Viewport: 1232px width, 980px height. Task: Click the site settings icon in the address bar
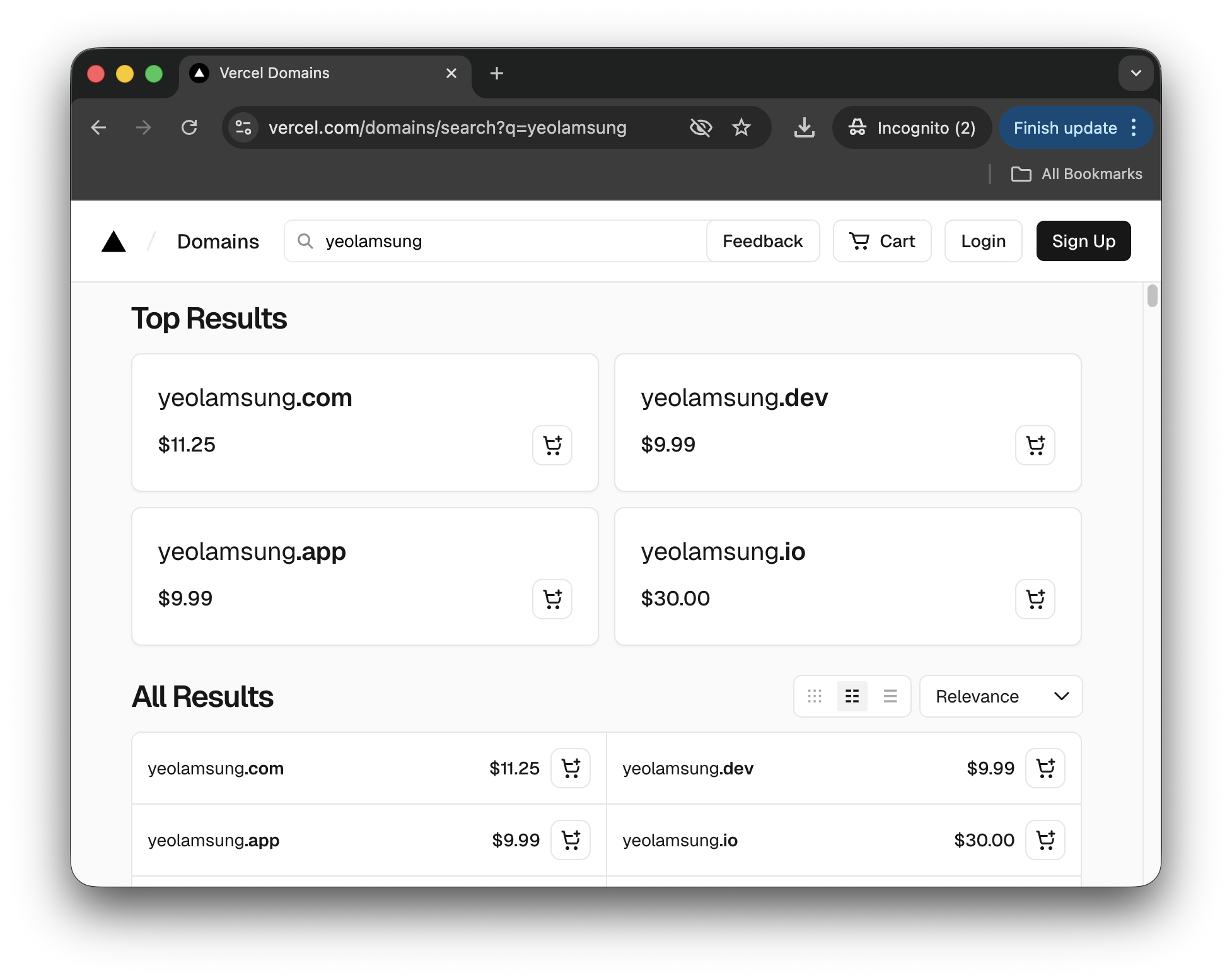click(243, 128)
